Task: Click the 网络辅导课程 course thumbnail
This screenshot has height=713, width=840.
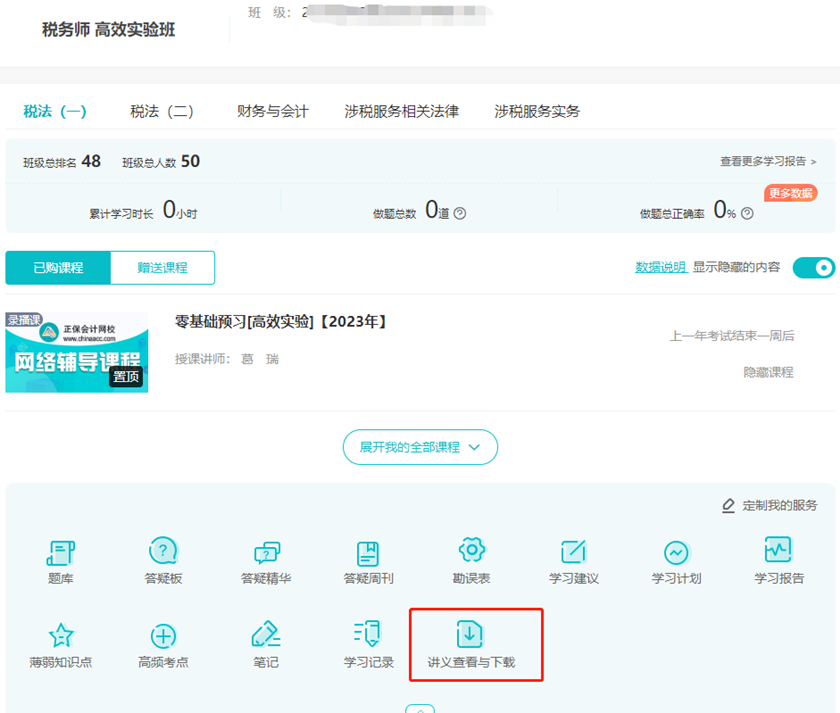Action: coord(77,352)
